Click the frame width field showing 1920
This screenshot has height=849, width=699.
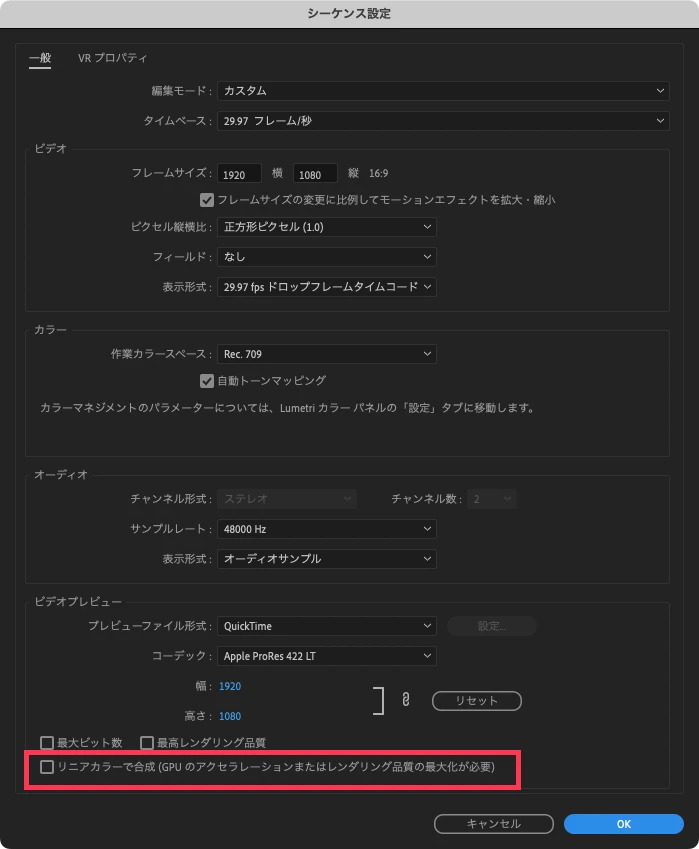(x=239, y=174)
